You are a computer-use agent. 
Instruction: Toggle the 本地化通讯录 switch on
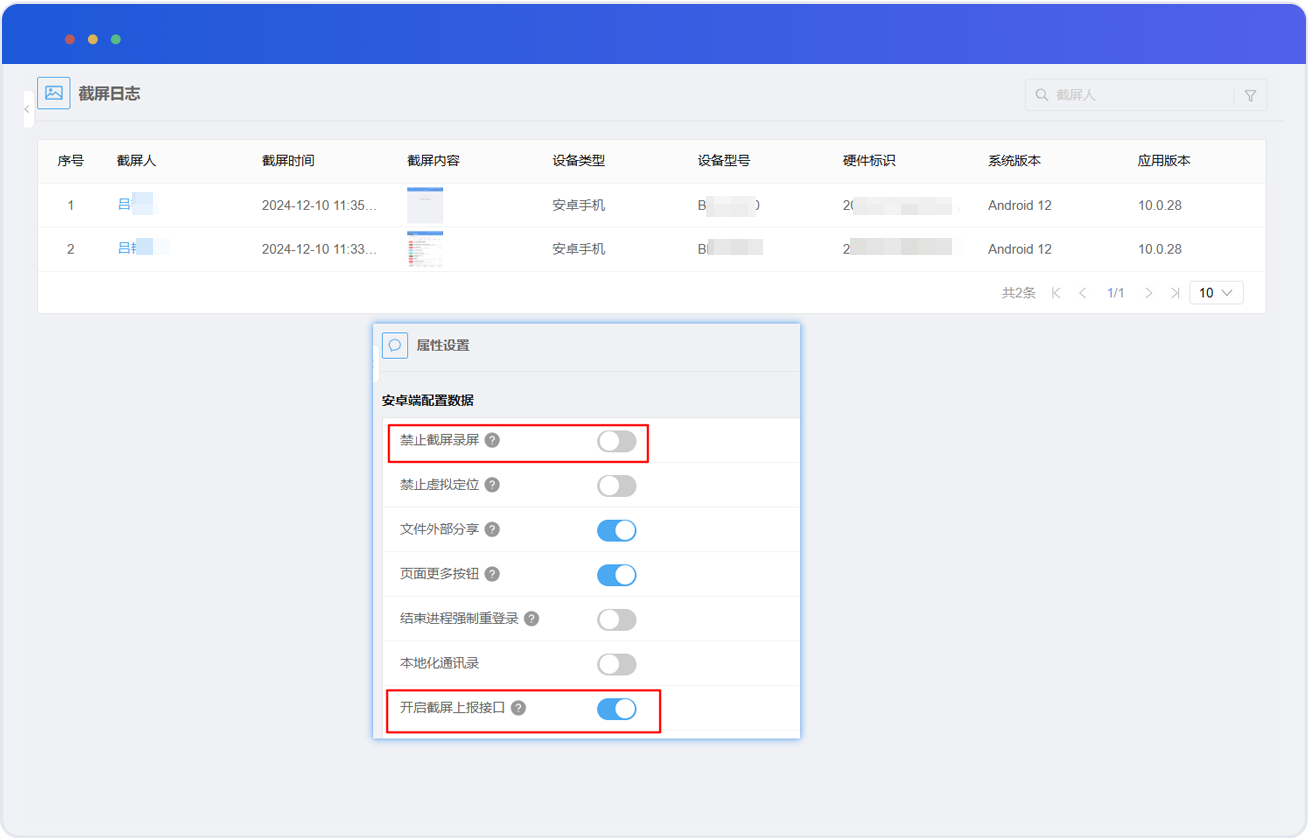click(616, 664)
